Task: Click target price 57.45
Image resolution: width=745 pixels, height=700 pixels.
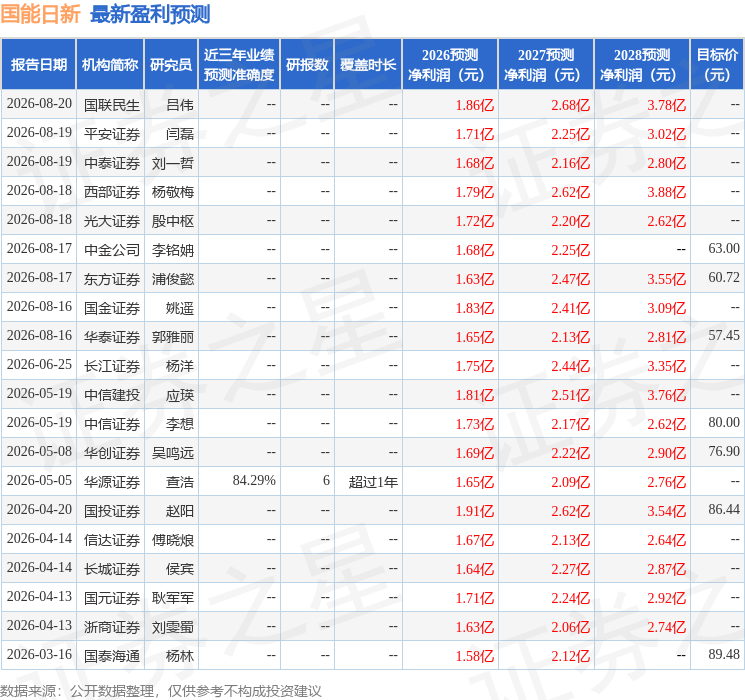Action: 724,336
